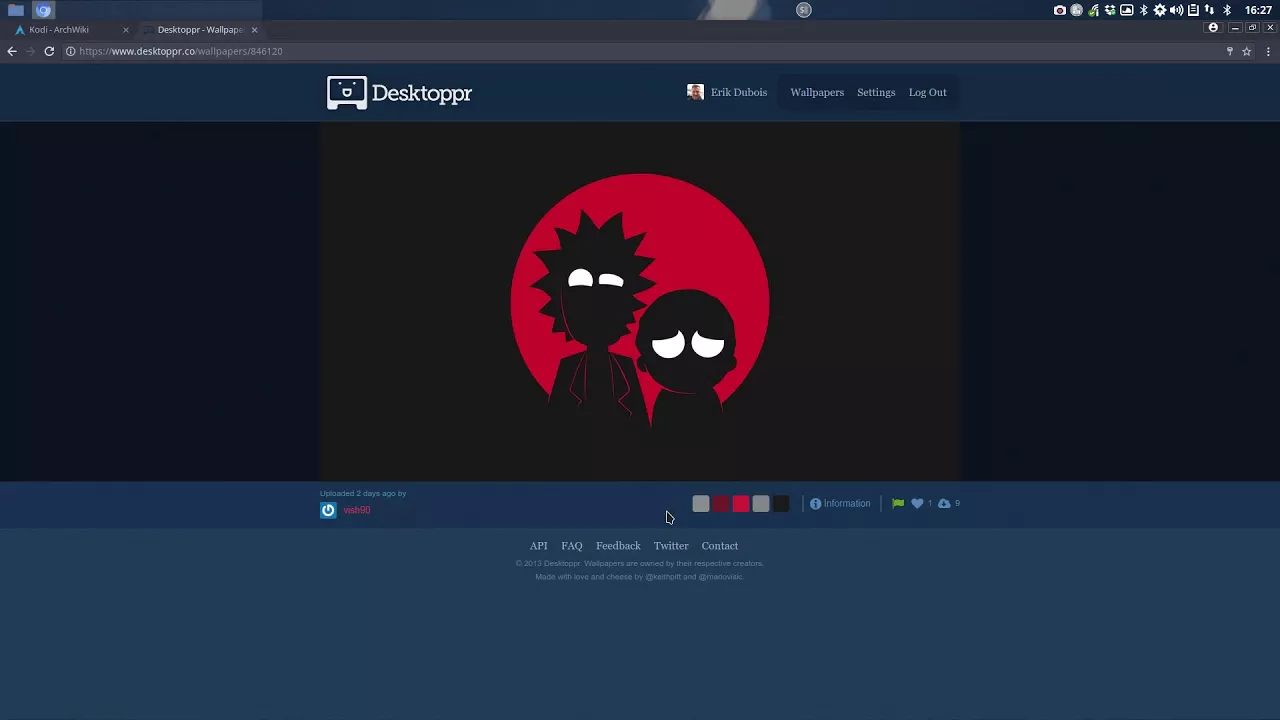Click the Desktoppr logo

point(399,93)
